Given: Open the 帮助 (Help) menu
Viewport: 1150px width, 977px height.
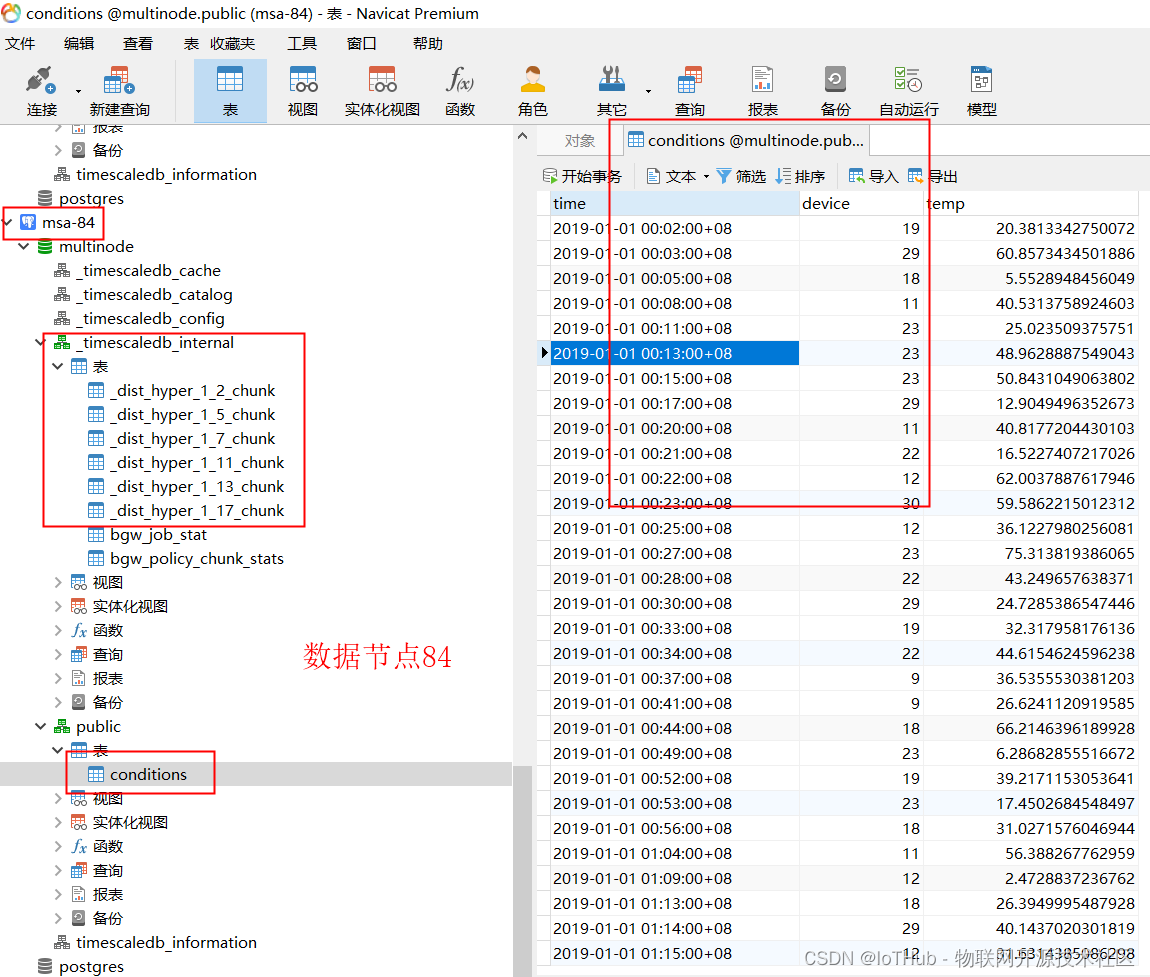Looking at the screenshot, I should pyautogui.click(x=428, y=43).
